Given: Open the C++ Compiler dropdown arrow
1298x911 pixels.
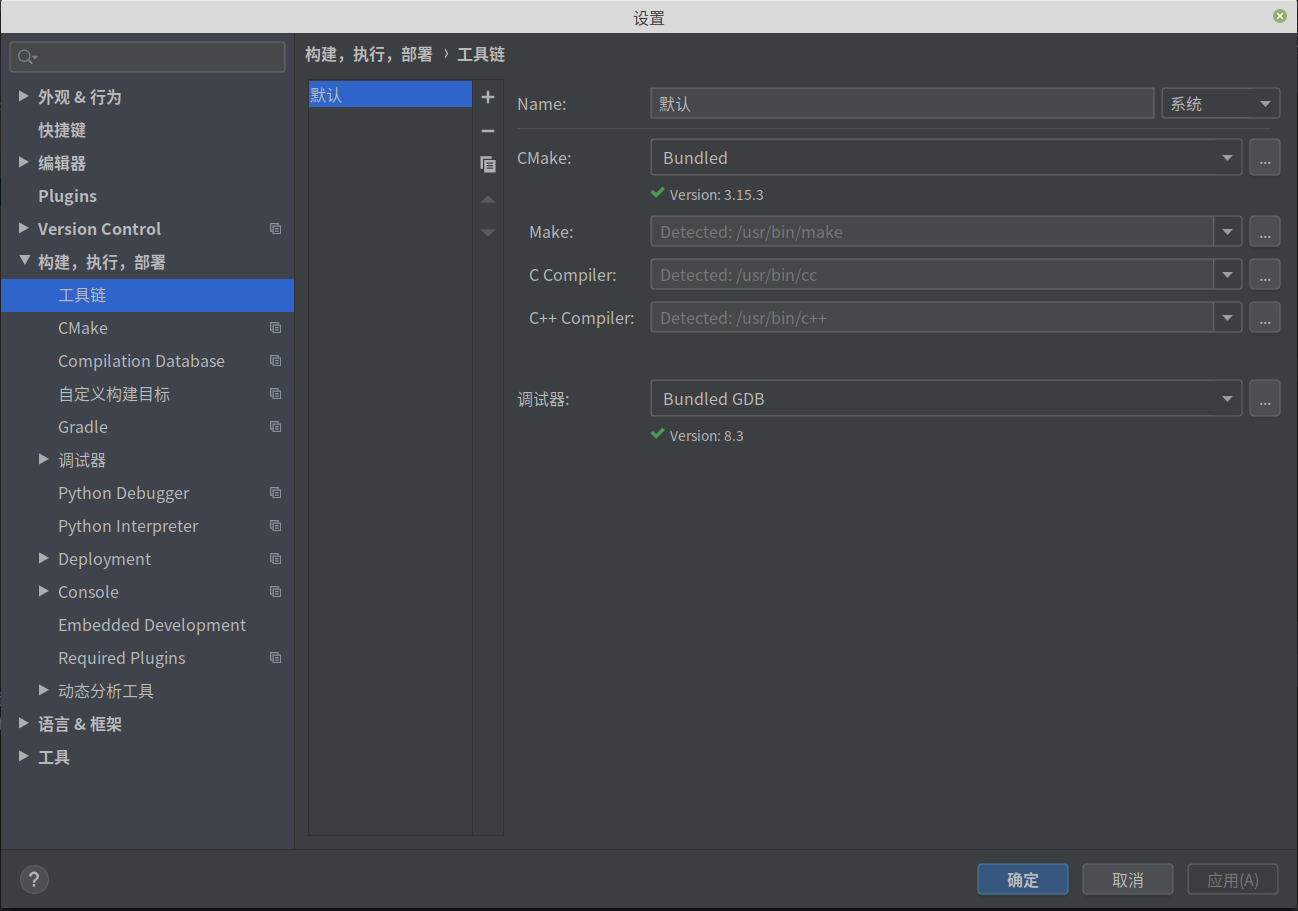Looking at the screenshot, I should point(1228,318).
